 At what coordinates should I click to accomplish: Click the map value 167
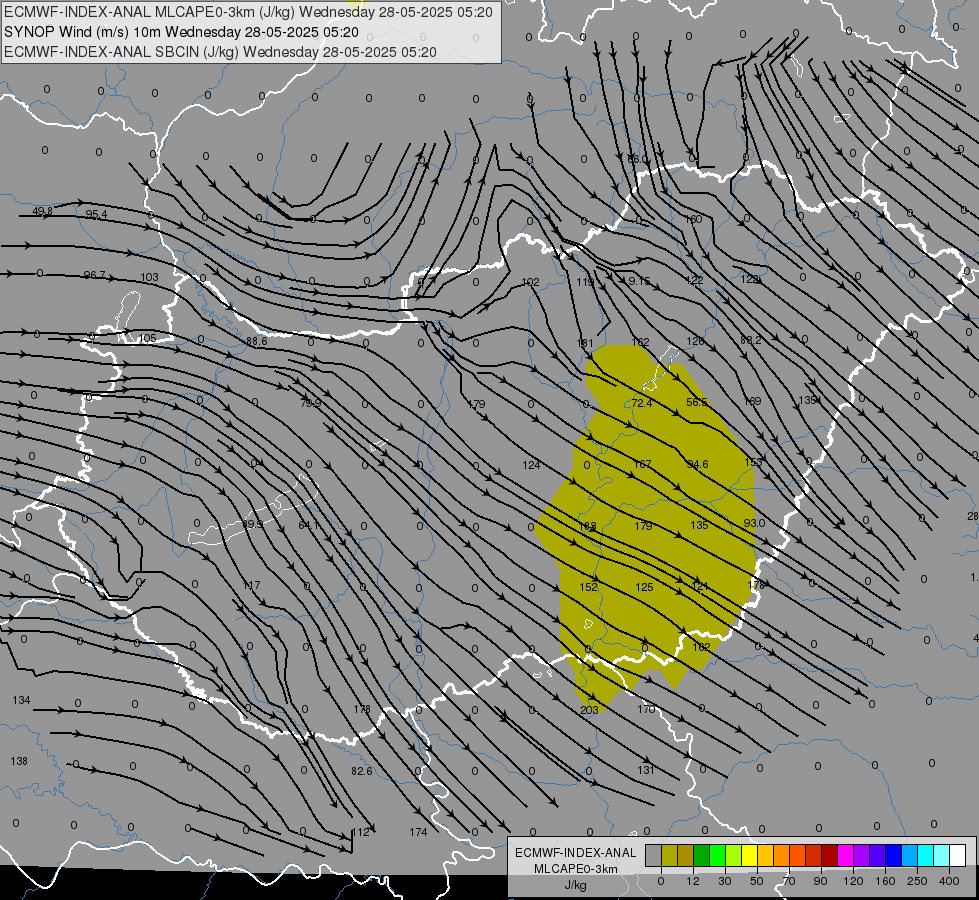(x=642, y=464)
